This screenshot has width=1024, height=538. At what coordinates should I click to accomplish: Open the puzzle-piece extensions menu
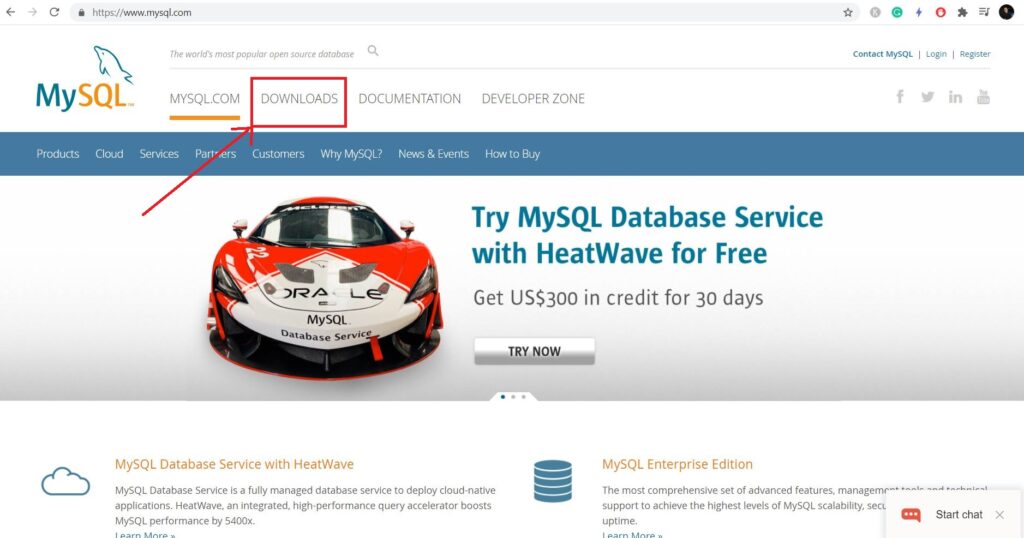click(x=962, y=12)
